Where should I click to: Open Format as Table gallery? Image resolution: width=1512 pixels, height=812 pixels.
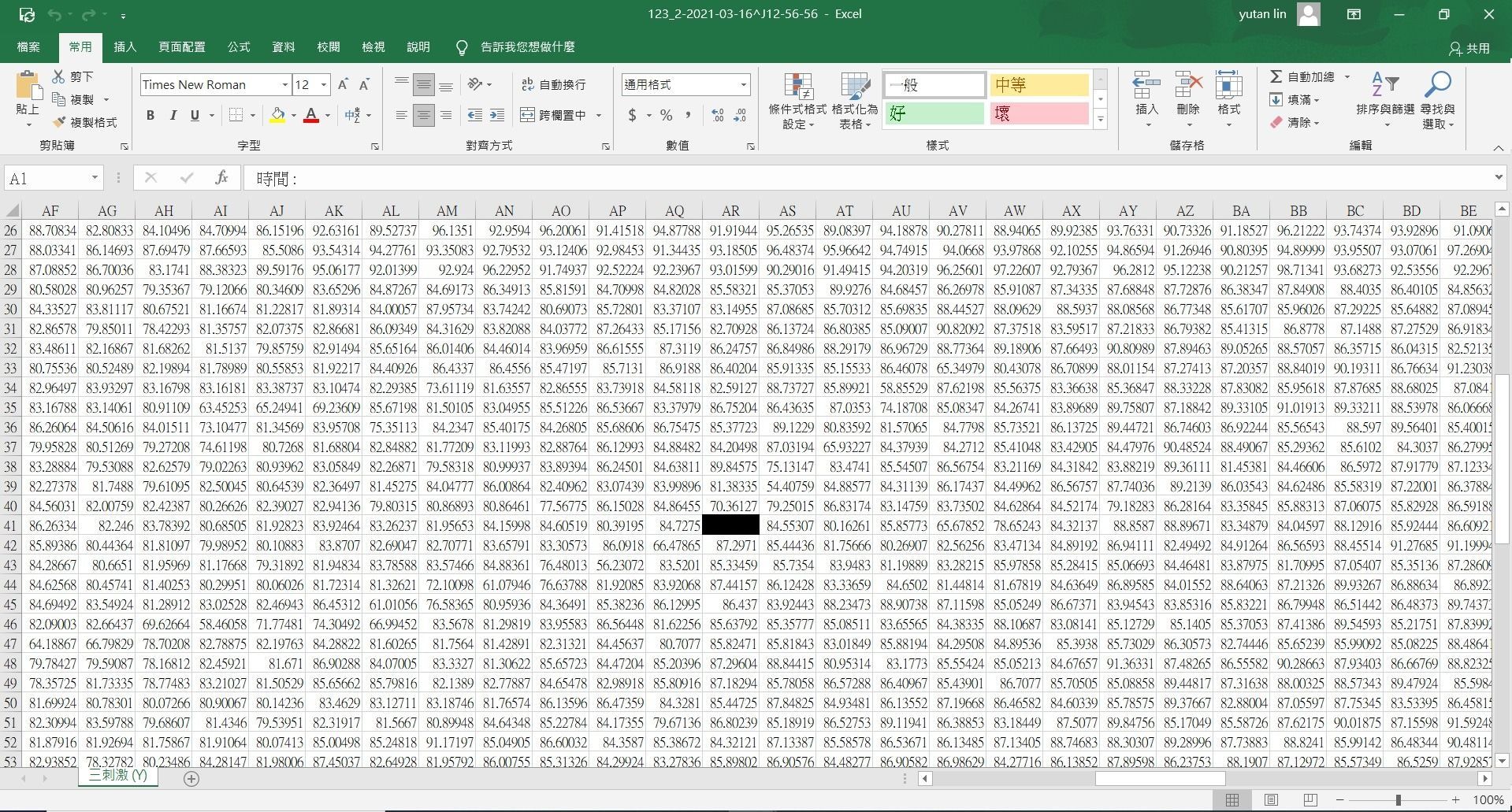pos(855,101)
